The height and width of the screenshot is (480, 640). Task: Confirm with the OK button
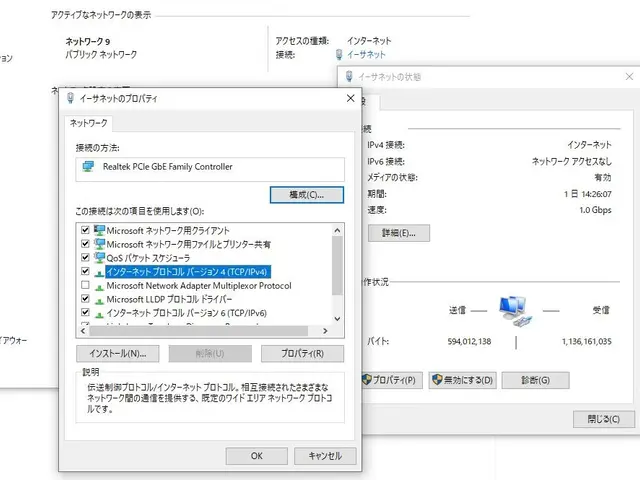point(257,456)
